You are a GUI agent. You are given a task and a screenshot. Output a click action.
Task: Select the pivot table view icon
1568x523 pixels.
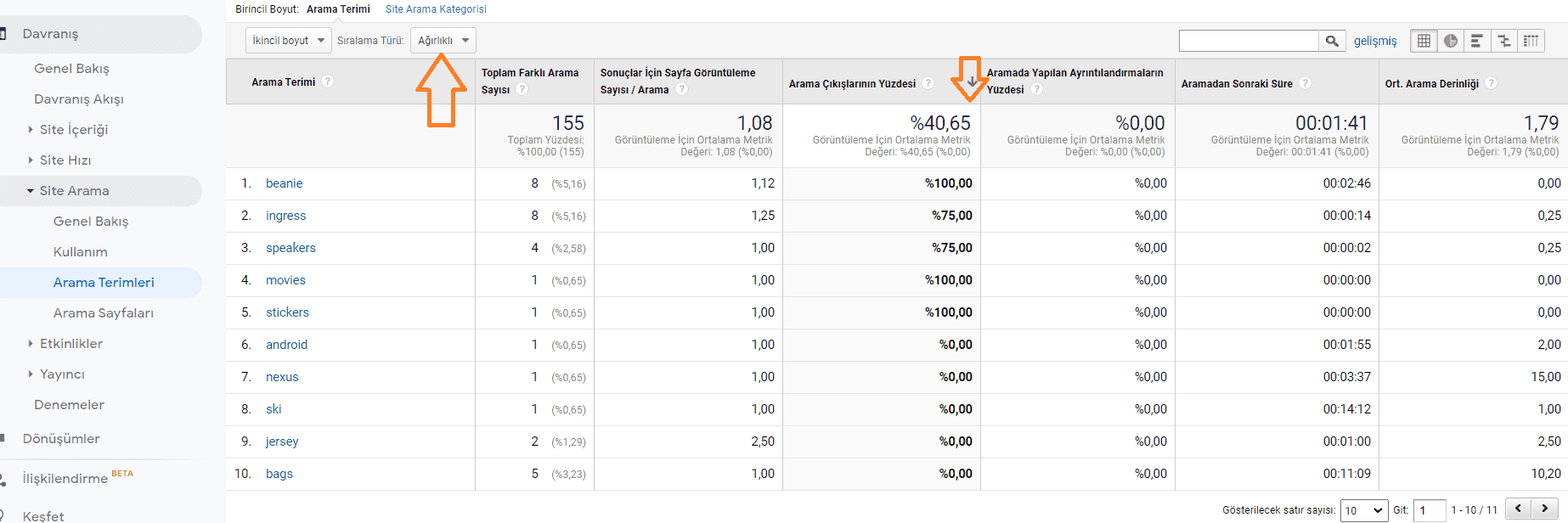[1531, 41]
